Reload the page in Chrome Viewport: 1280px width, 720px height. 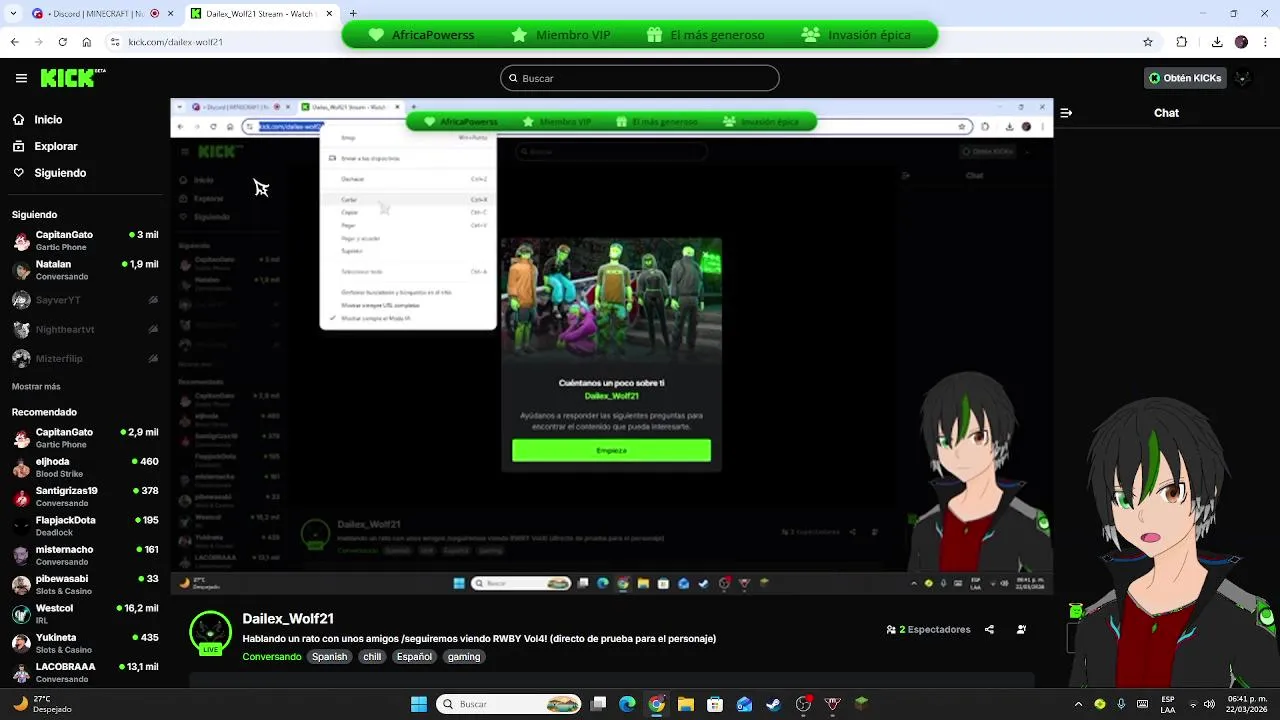click(62, 42)
